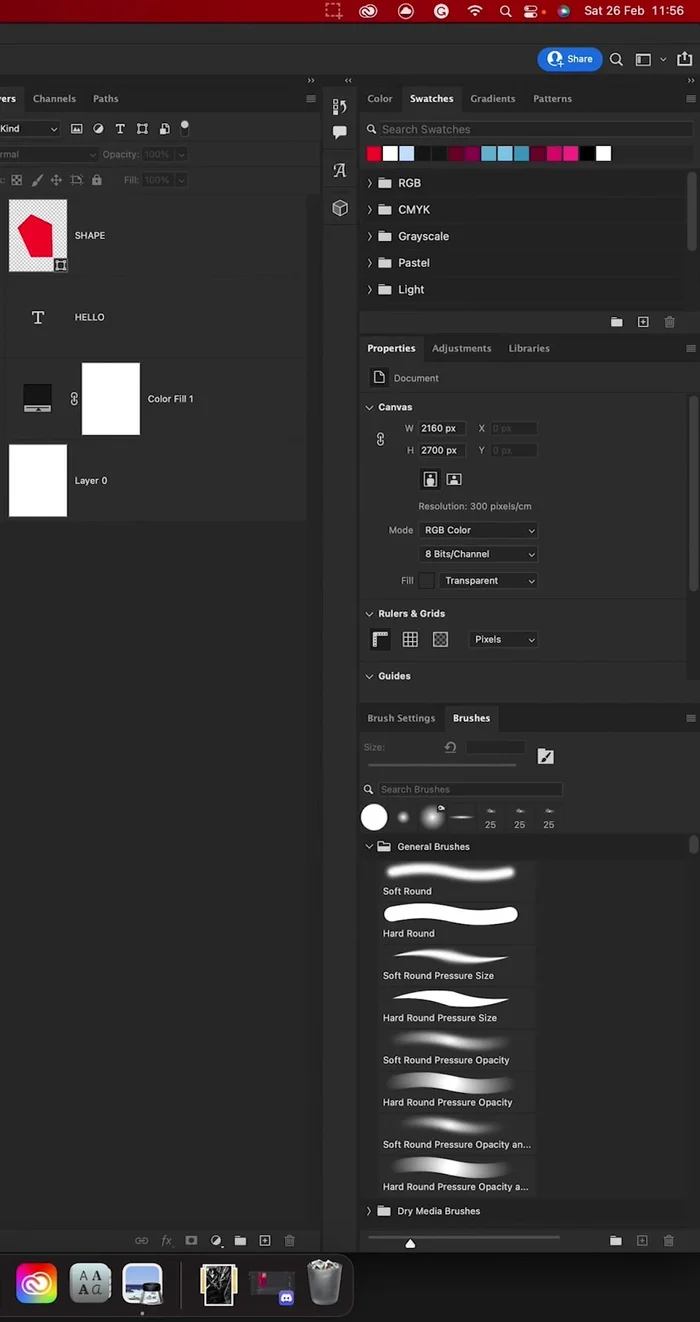This screenshot has width=700, height=1322.
Task: Switch to the Brush Settings tab
Action: pyautogui.click(x=401, y=718)
